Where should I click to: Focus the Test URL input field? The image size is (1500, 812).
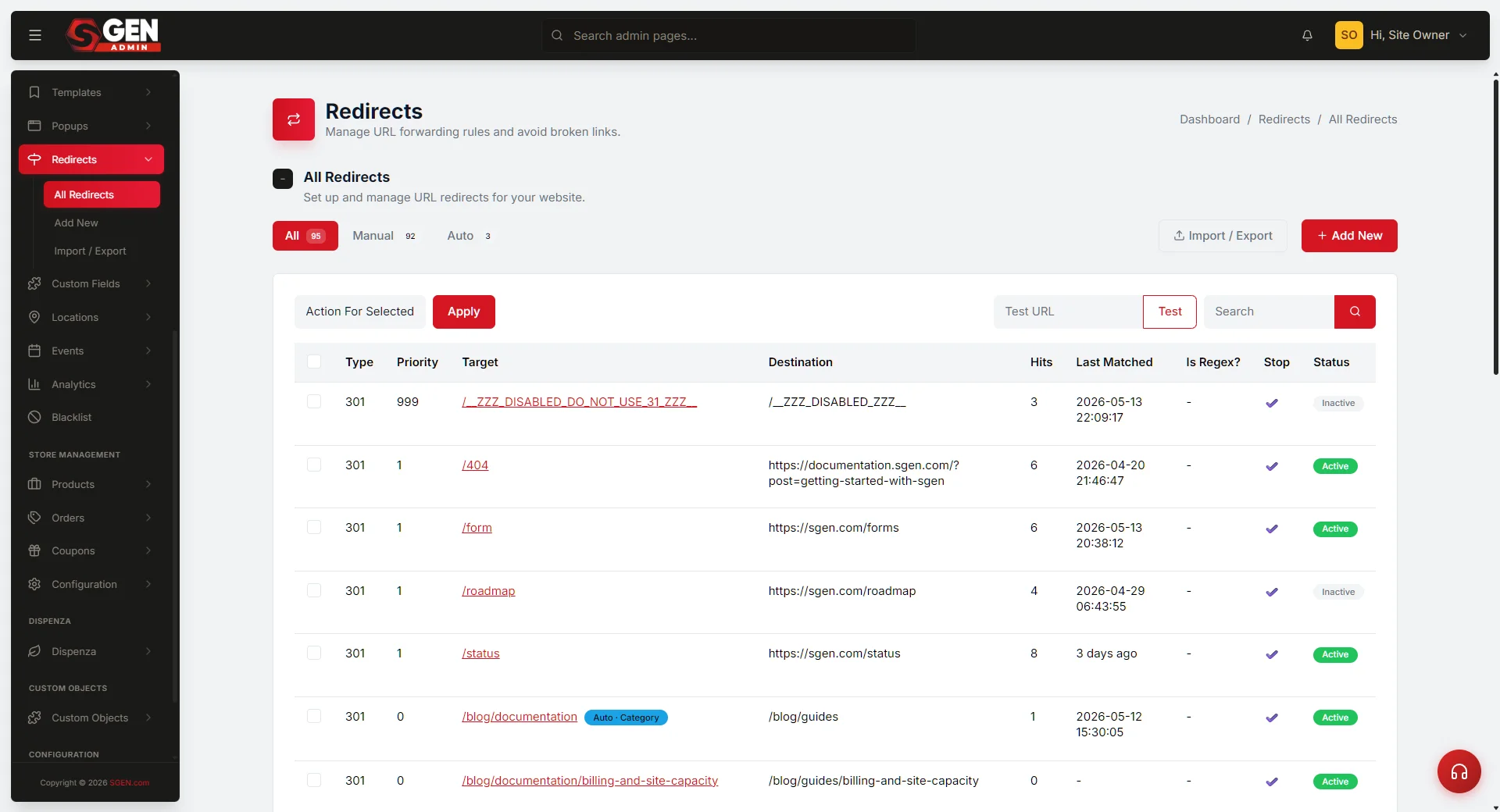pos(1068,312)
